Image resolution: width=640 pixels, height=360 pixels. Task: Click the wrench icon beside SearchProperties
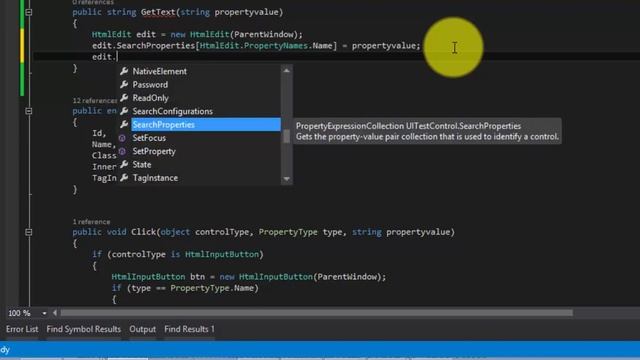pyautogui.click(x=124, y=124)
